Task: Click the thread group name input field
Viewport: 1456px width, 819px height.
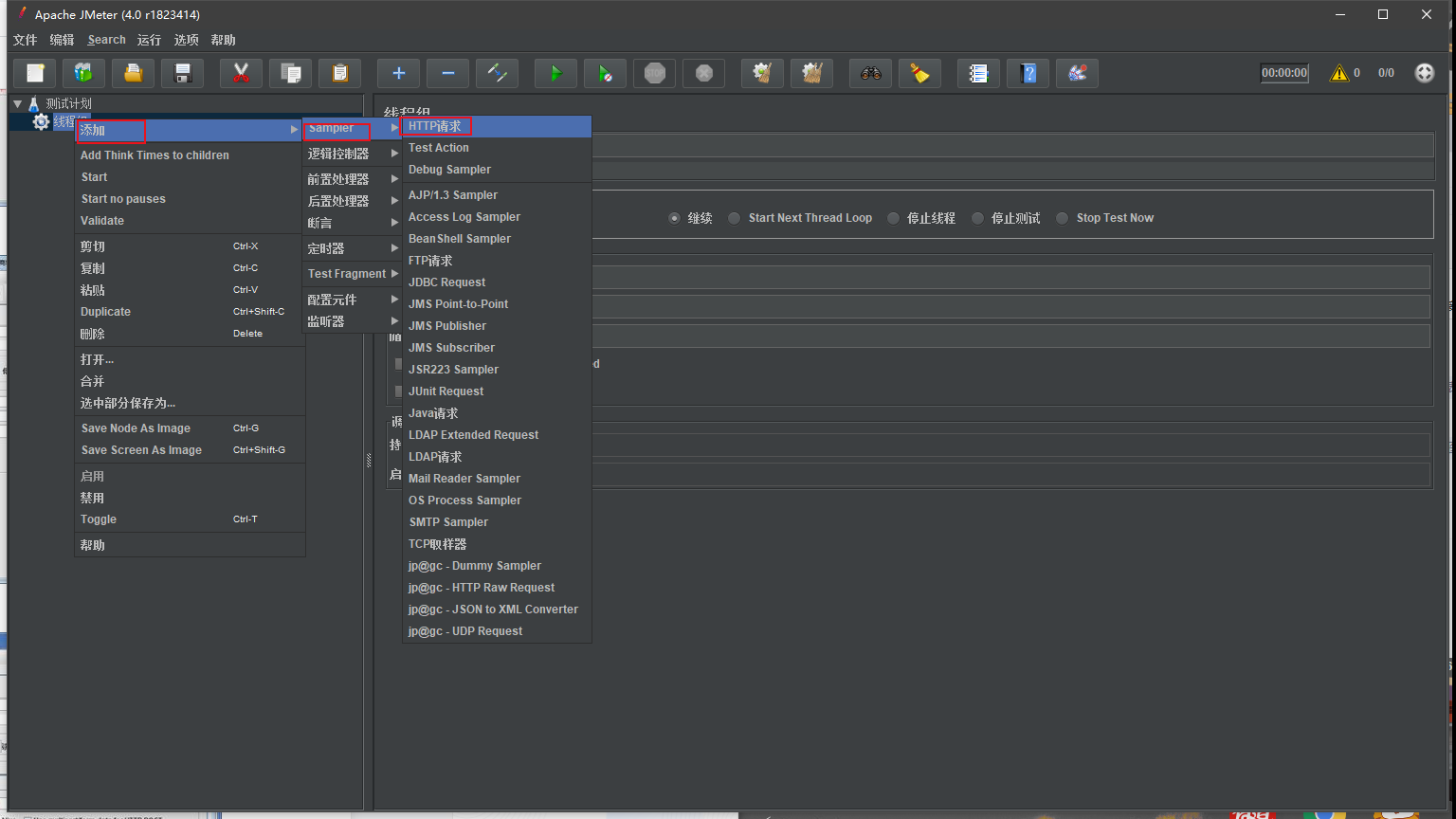Action: (x=1012, y=145)
